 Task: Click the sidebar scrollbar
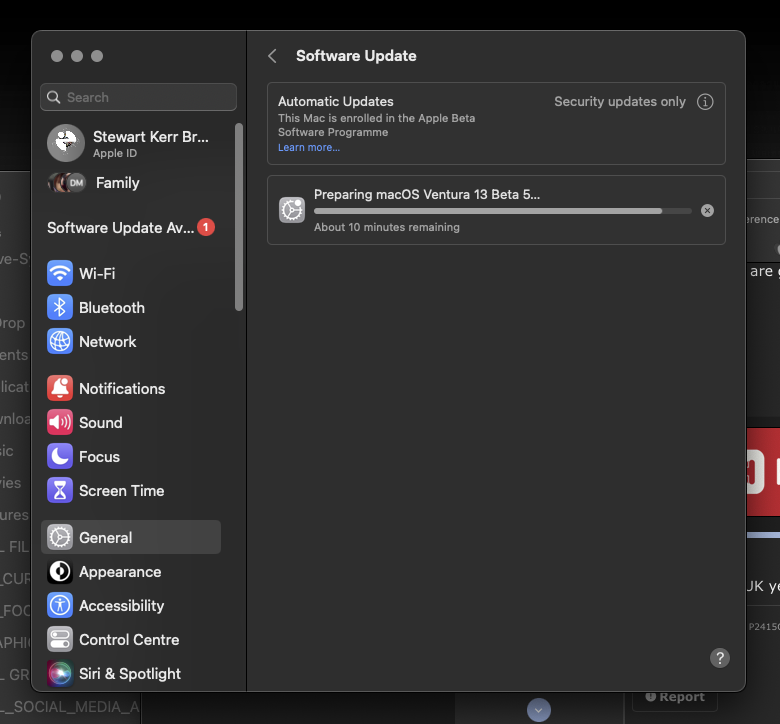pyautogui.click(x=239, y=217)
